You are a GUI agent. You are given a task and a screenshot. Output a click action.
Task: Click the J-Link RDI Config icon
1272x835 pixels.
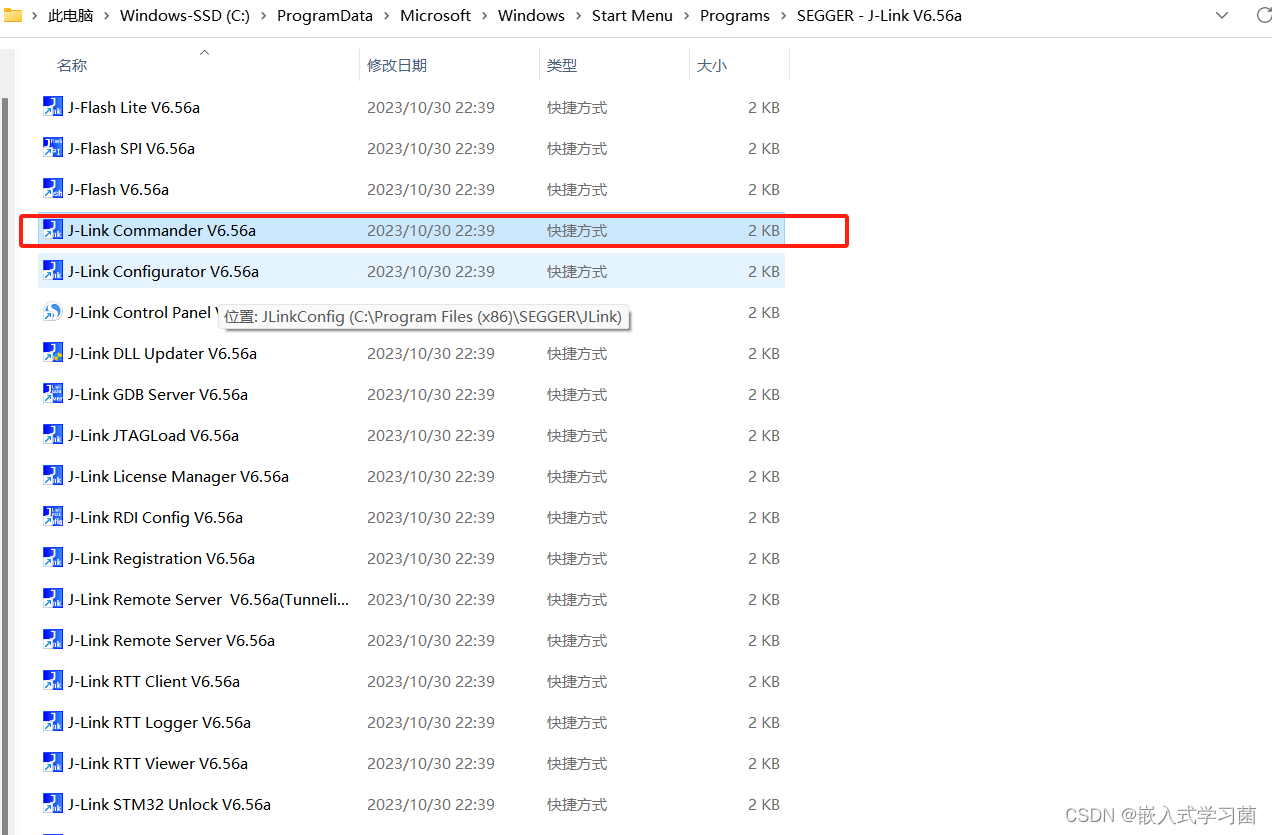(53, 517)
